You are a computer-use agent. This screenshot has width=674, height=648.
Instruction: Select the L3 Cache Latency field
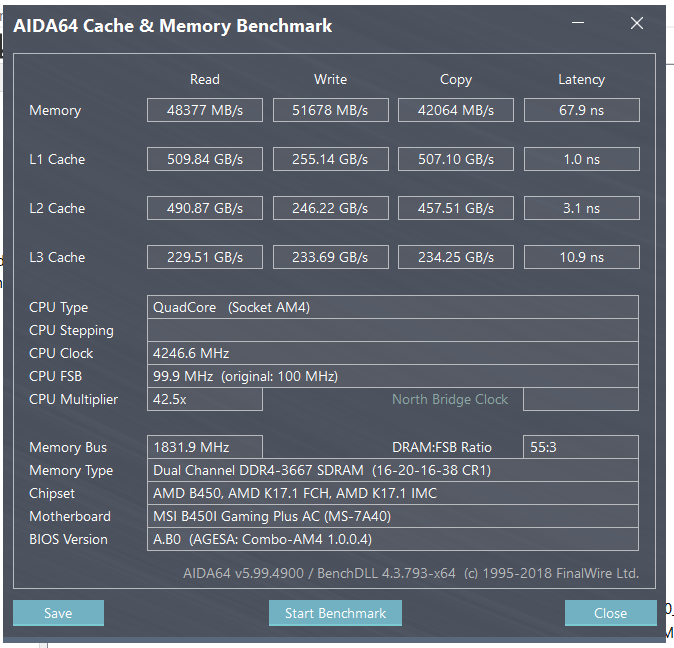click(581, 257)
